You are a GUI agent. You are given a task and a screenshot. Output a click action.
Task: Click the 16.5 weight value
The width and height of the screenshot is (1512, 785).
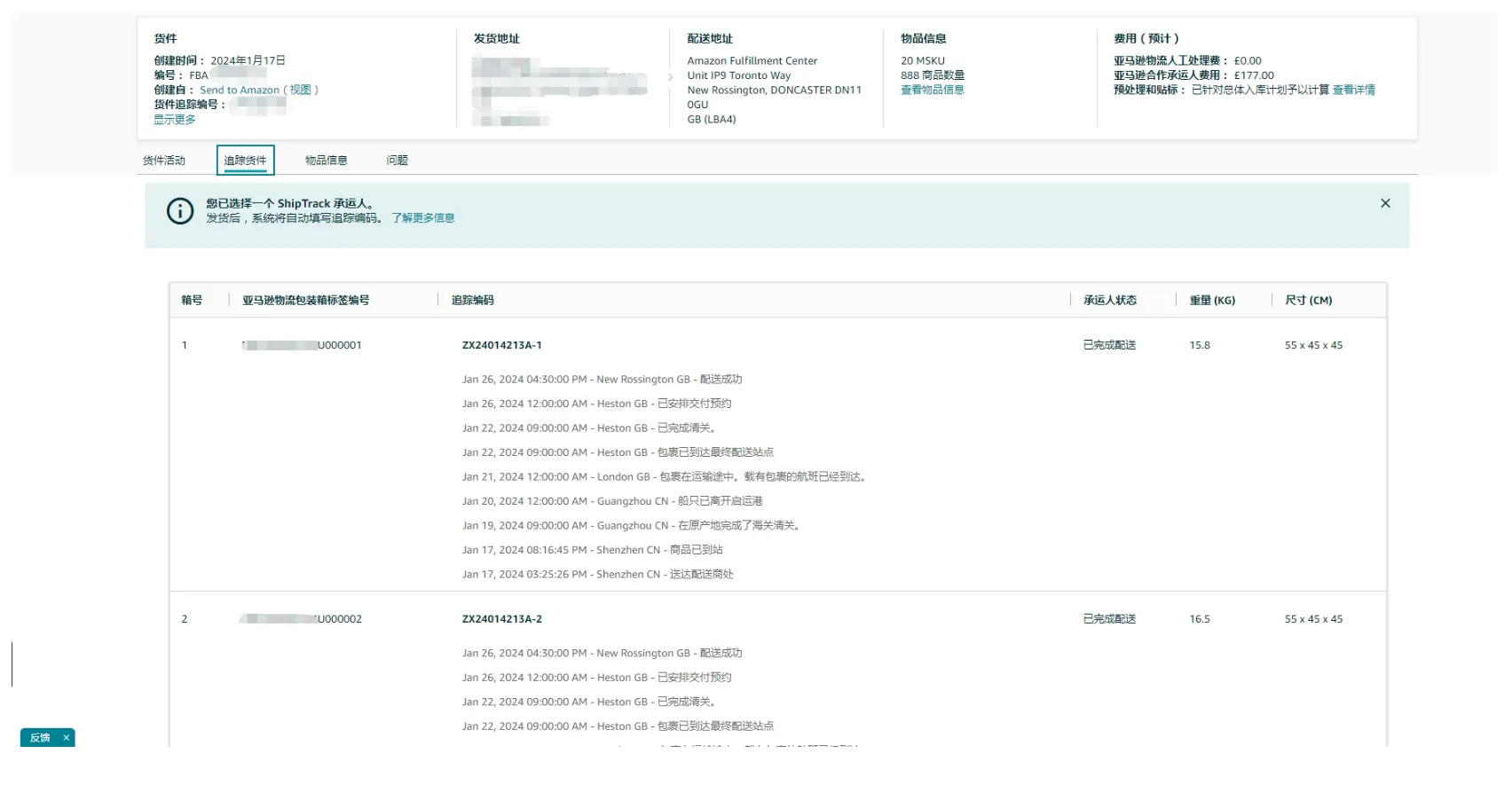(1200, 619)
